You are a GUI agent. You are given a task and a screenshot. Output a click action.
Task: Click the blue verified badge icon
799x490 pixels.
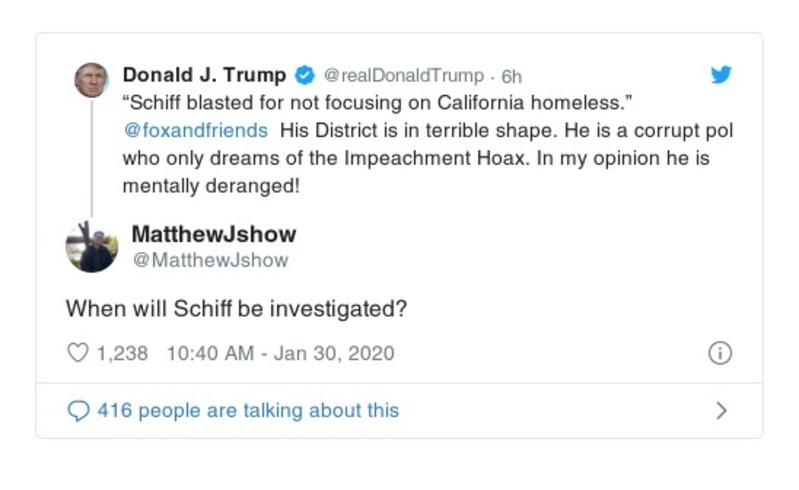pos(305,76)
